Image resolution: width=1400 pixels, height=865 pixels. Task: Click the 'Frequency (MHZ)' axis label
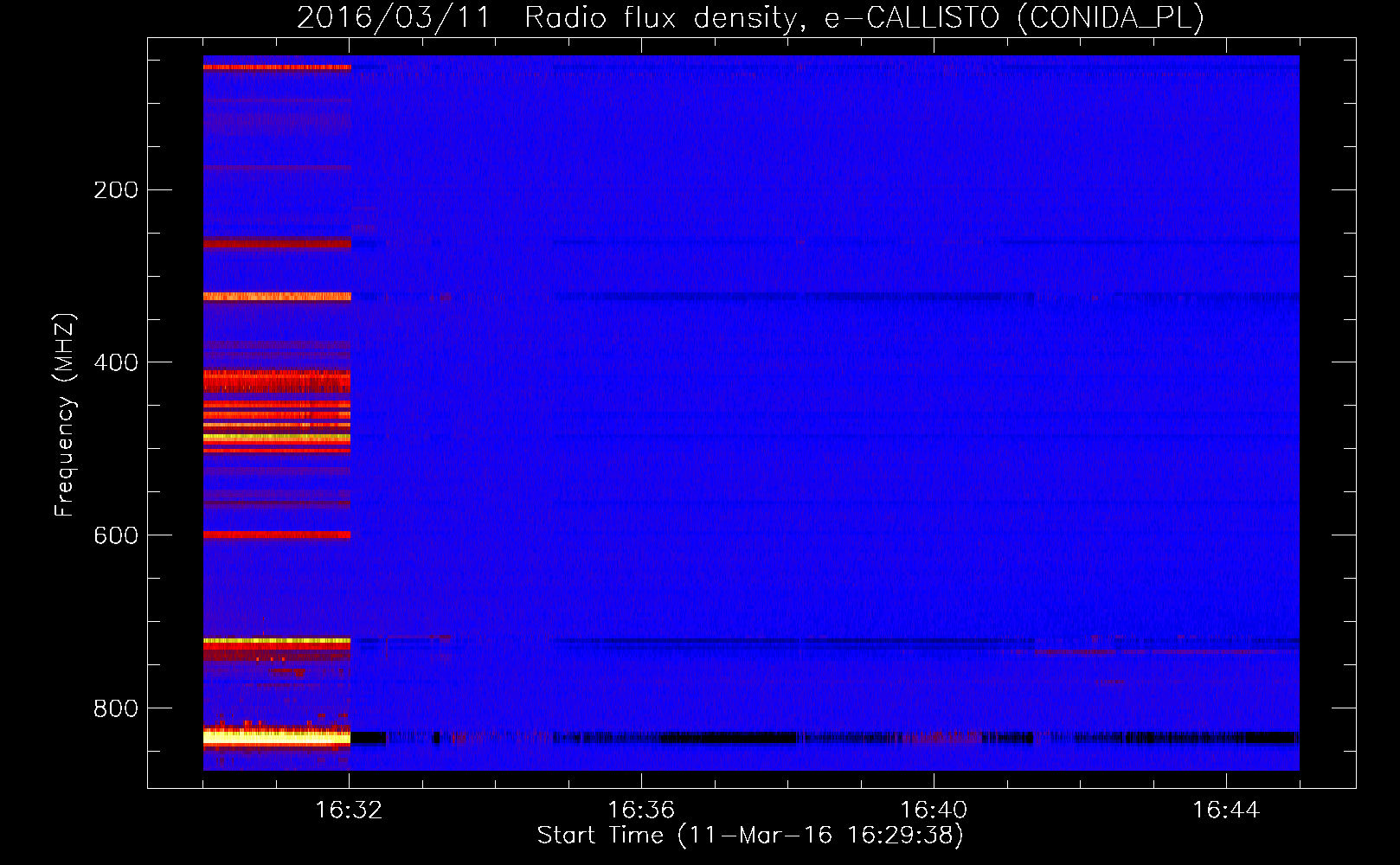pyautogui.click(x=65, y=415)
